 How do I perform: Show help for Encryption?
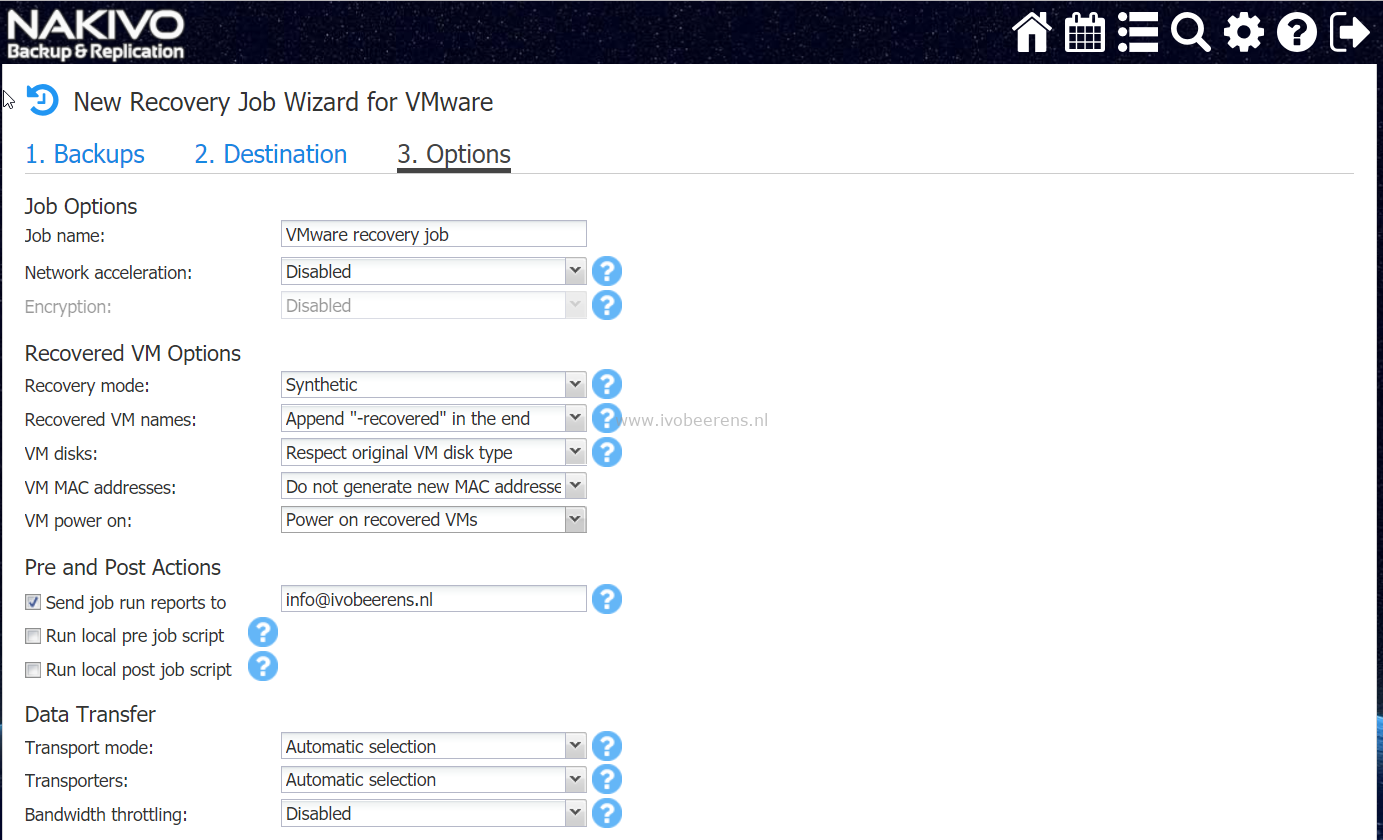[607, 305]
